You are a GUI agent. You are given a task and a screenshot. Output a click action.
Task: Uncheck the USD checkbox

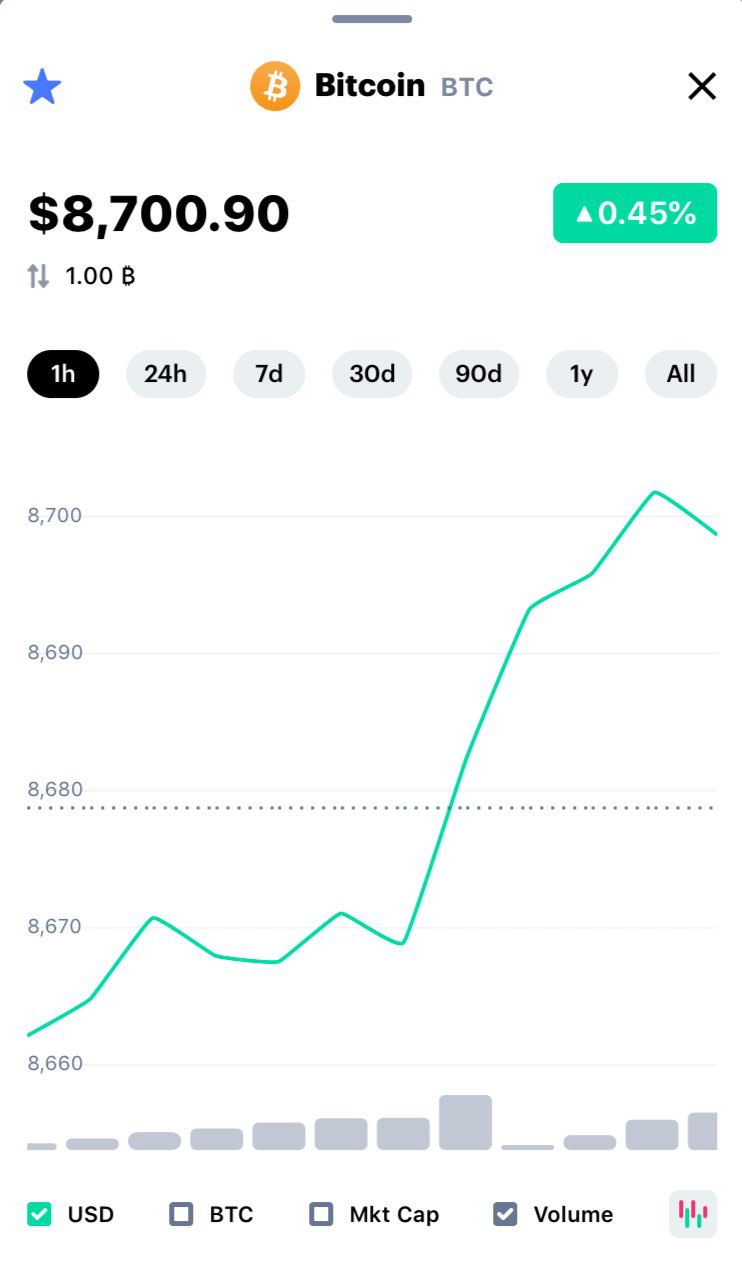click(x=39, y=1214)
